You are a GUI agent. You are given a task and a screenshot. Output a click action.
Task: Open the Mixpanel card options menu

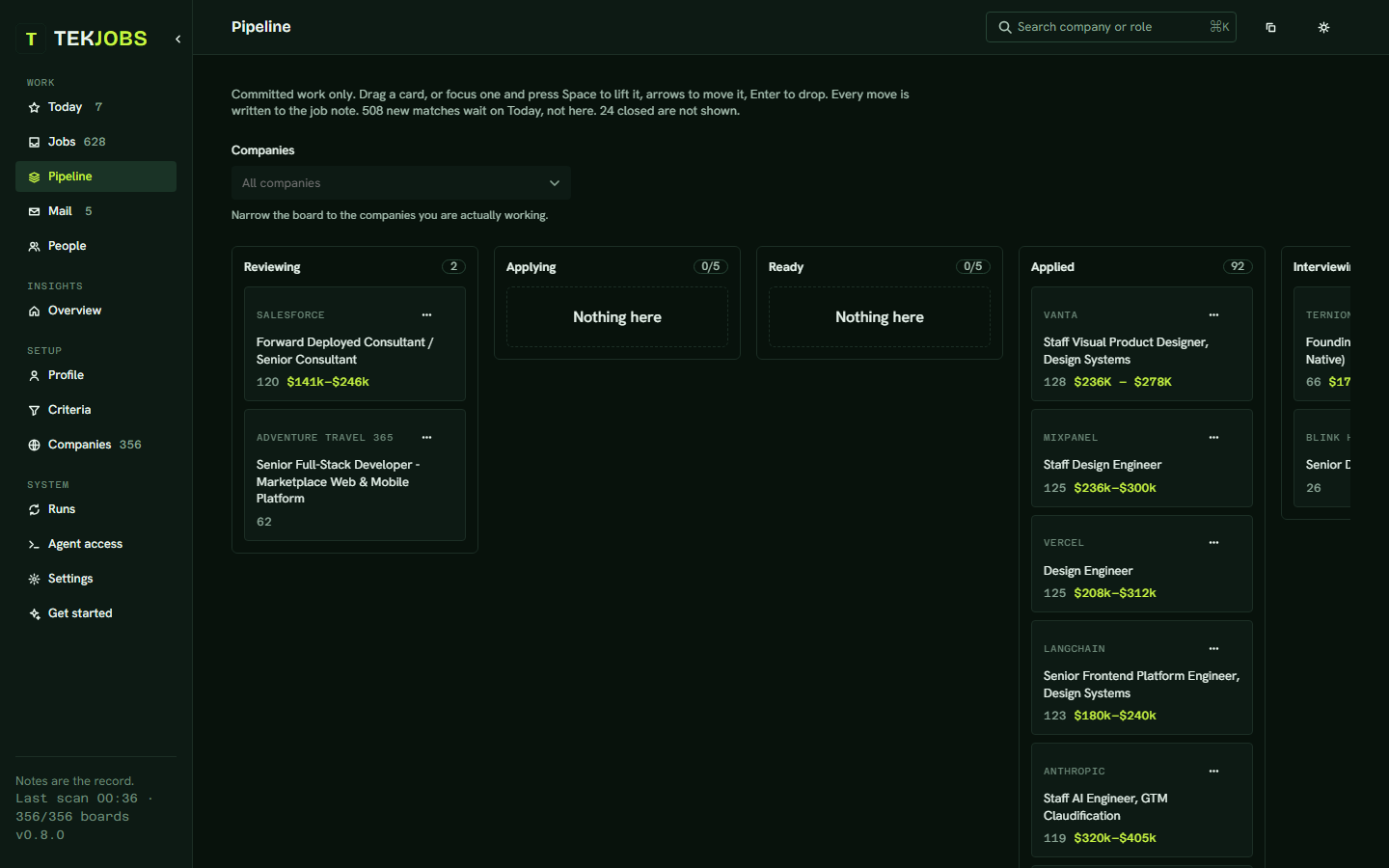1213,438
